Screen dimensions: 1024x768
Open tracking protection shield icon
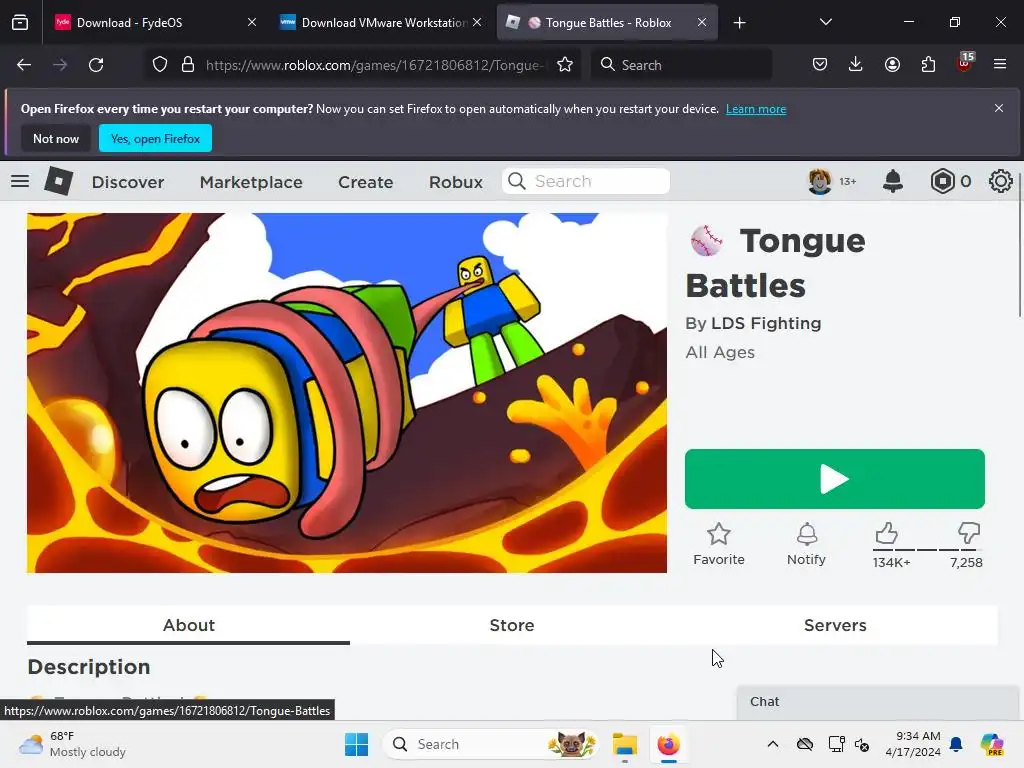pos(160,65)
